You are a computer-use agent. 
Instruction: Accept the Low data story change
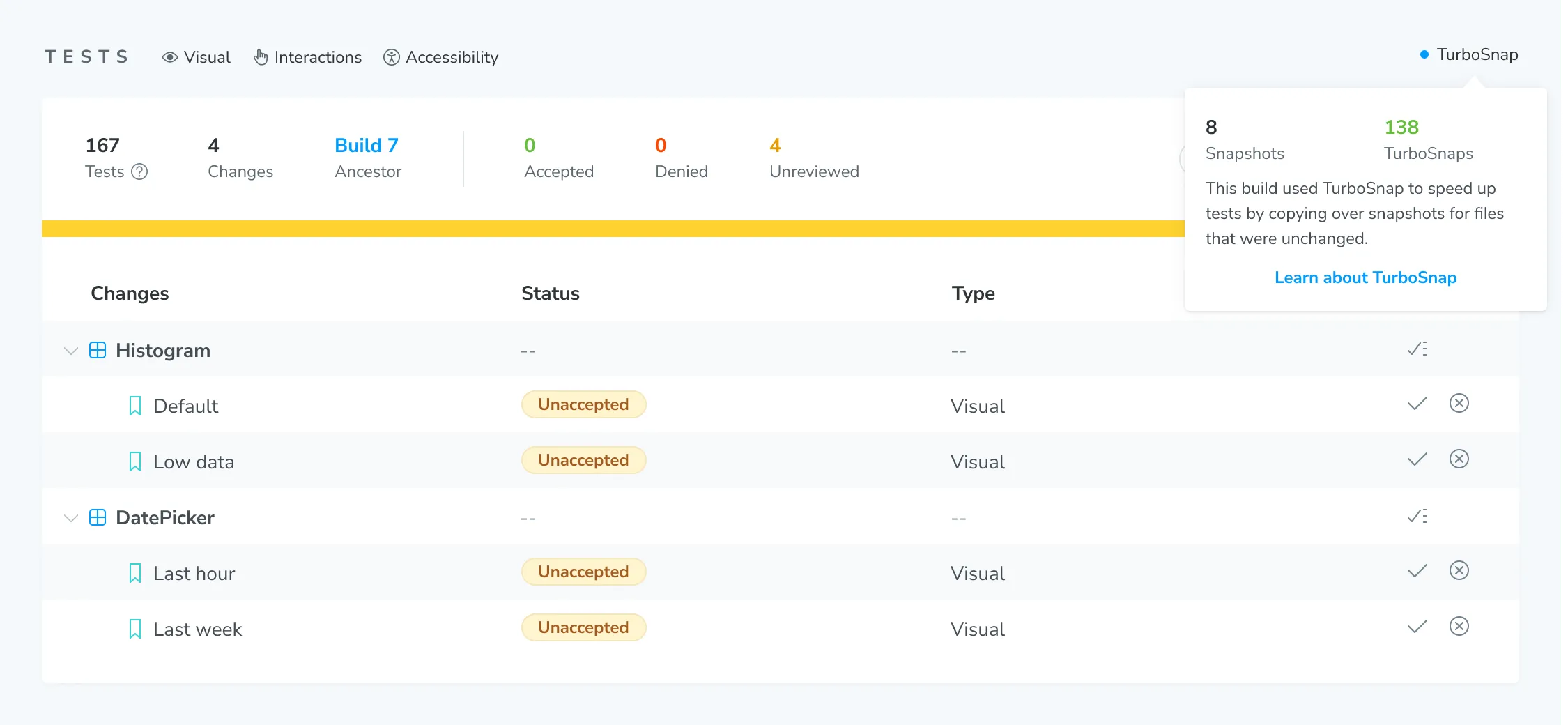(x=1417, y=460)
